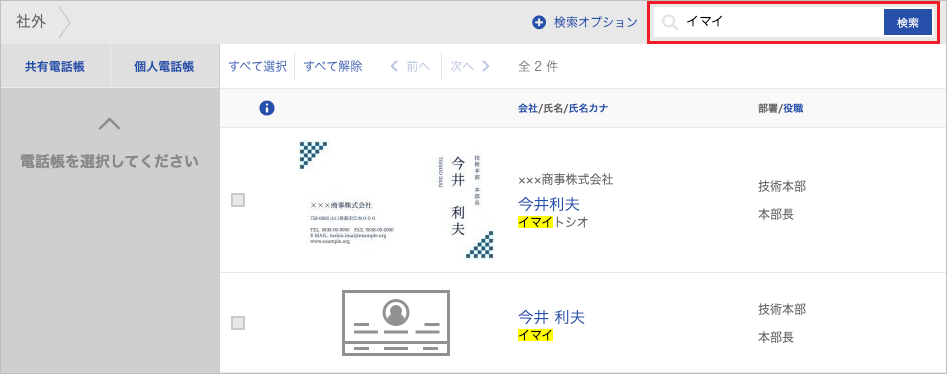Open the contact 今井 利夫 in the second row

coord(551,317)
